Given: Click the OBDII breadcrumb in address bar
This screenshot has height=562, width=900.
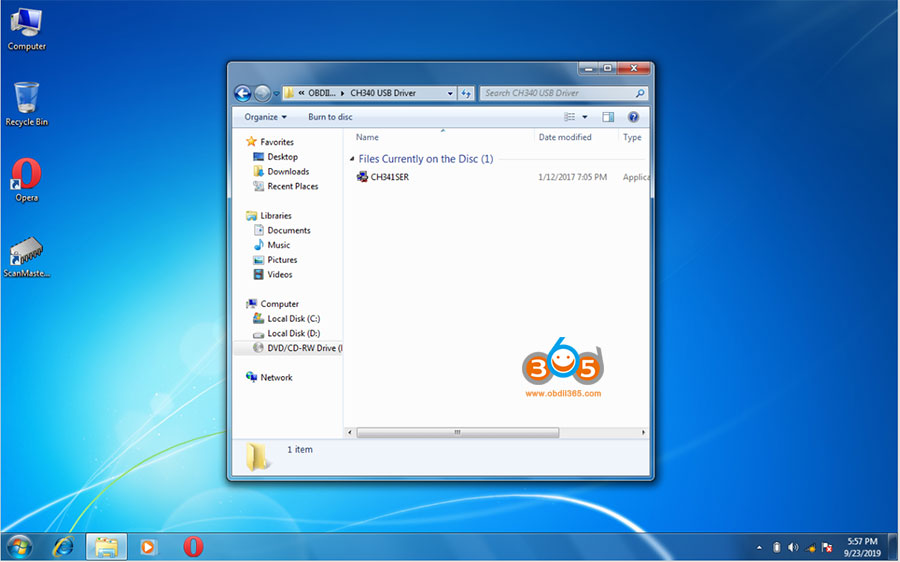Looking at the screenshot, I should coord(321,93).
